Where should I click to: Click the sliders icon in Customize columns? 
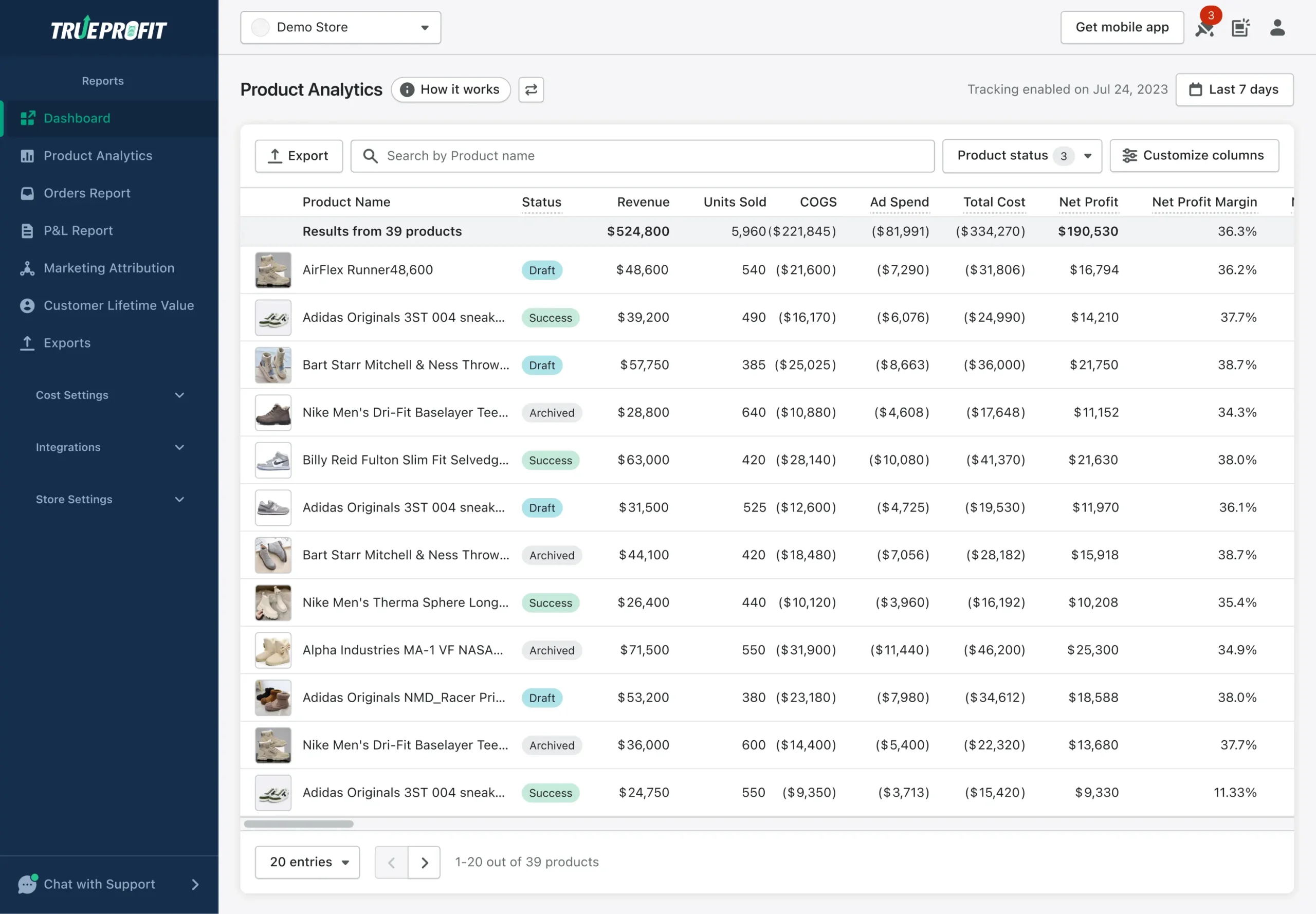1129,156
